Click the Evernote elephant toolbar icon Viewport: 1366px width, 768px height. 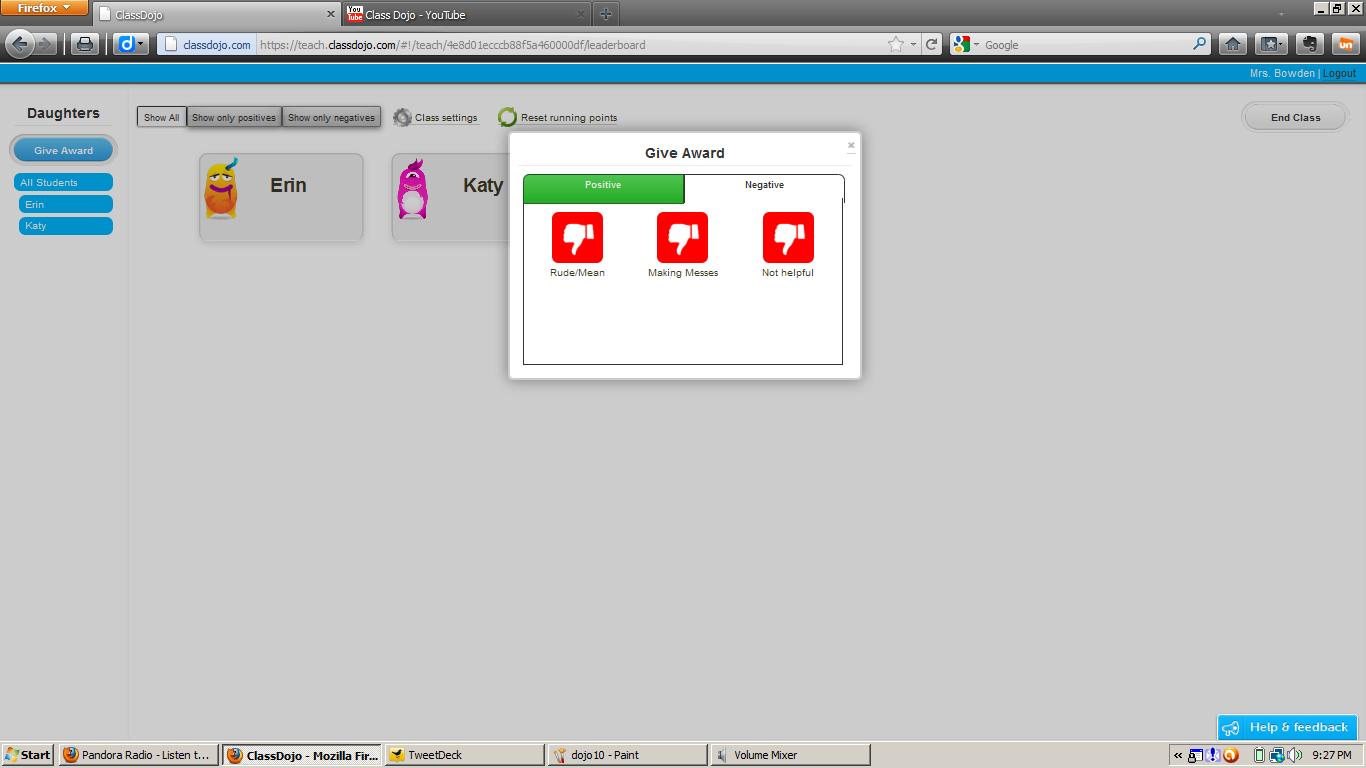pos(1309,44)
